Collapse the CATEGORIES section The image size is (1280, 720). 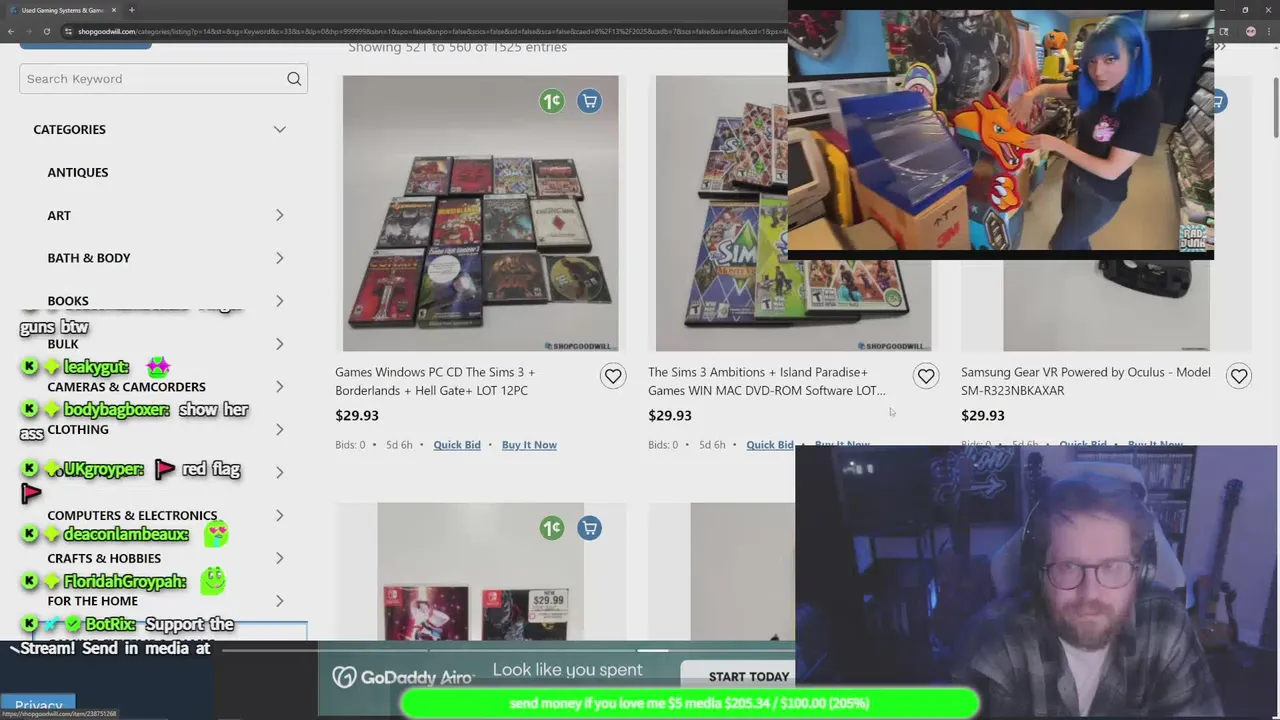click(280, 129)
